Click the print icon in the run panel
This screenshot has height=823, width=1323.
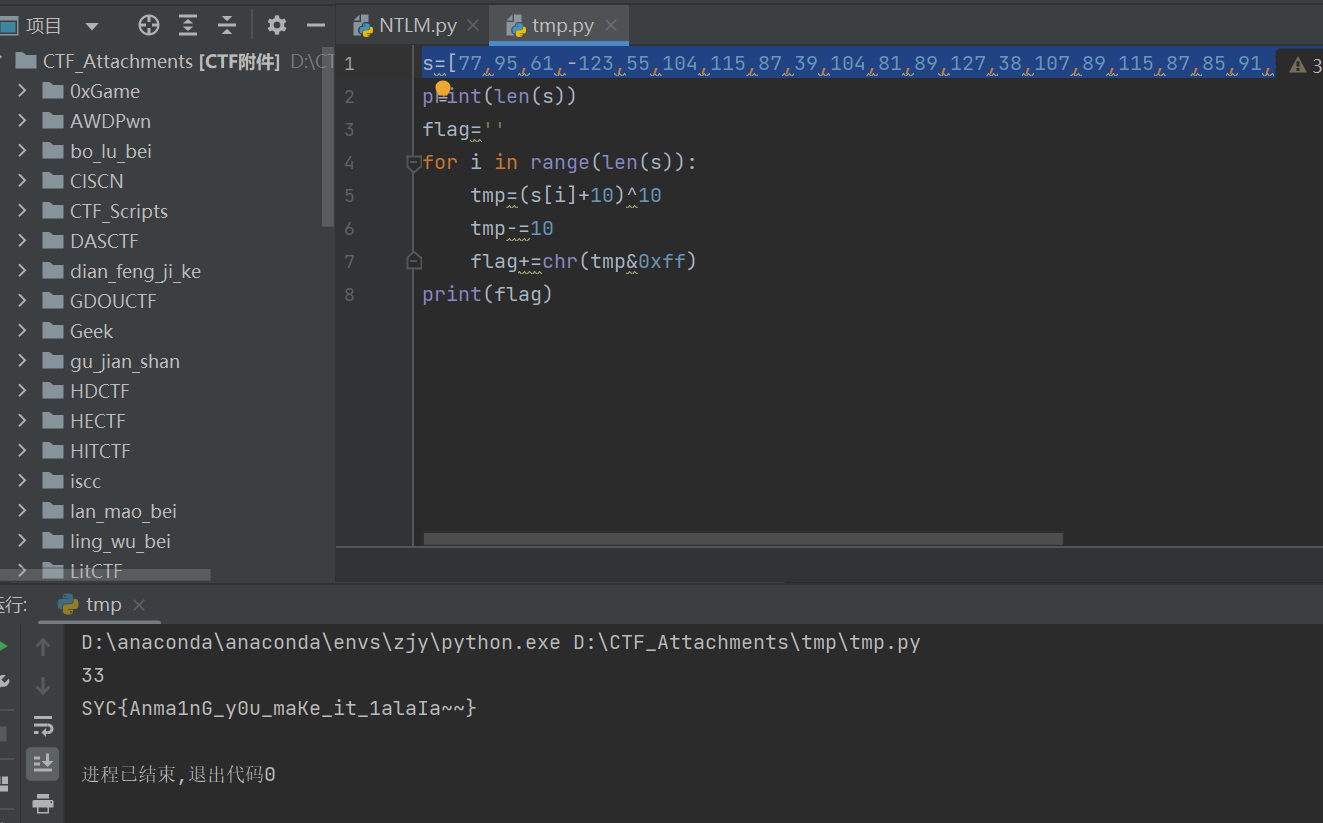42,802
